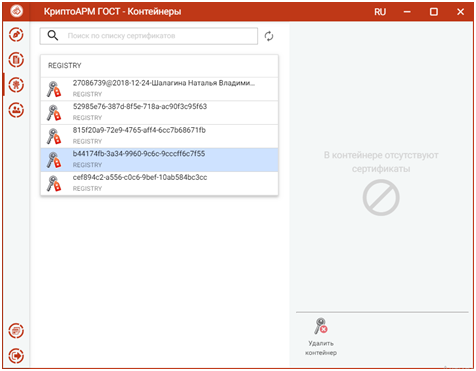This screenshot has width=476, height=371.
Task: Collapse the REGISTRY group header
Action: [x=159, y=66]
